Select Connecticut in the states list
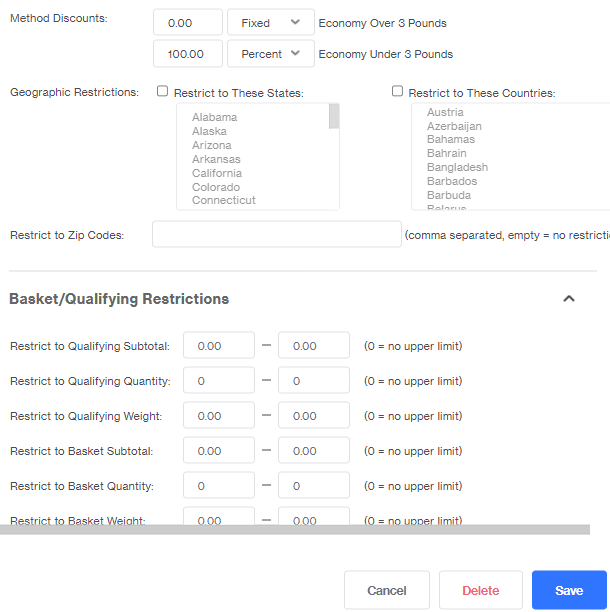610x612 pixels. [224, 200]
